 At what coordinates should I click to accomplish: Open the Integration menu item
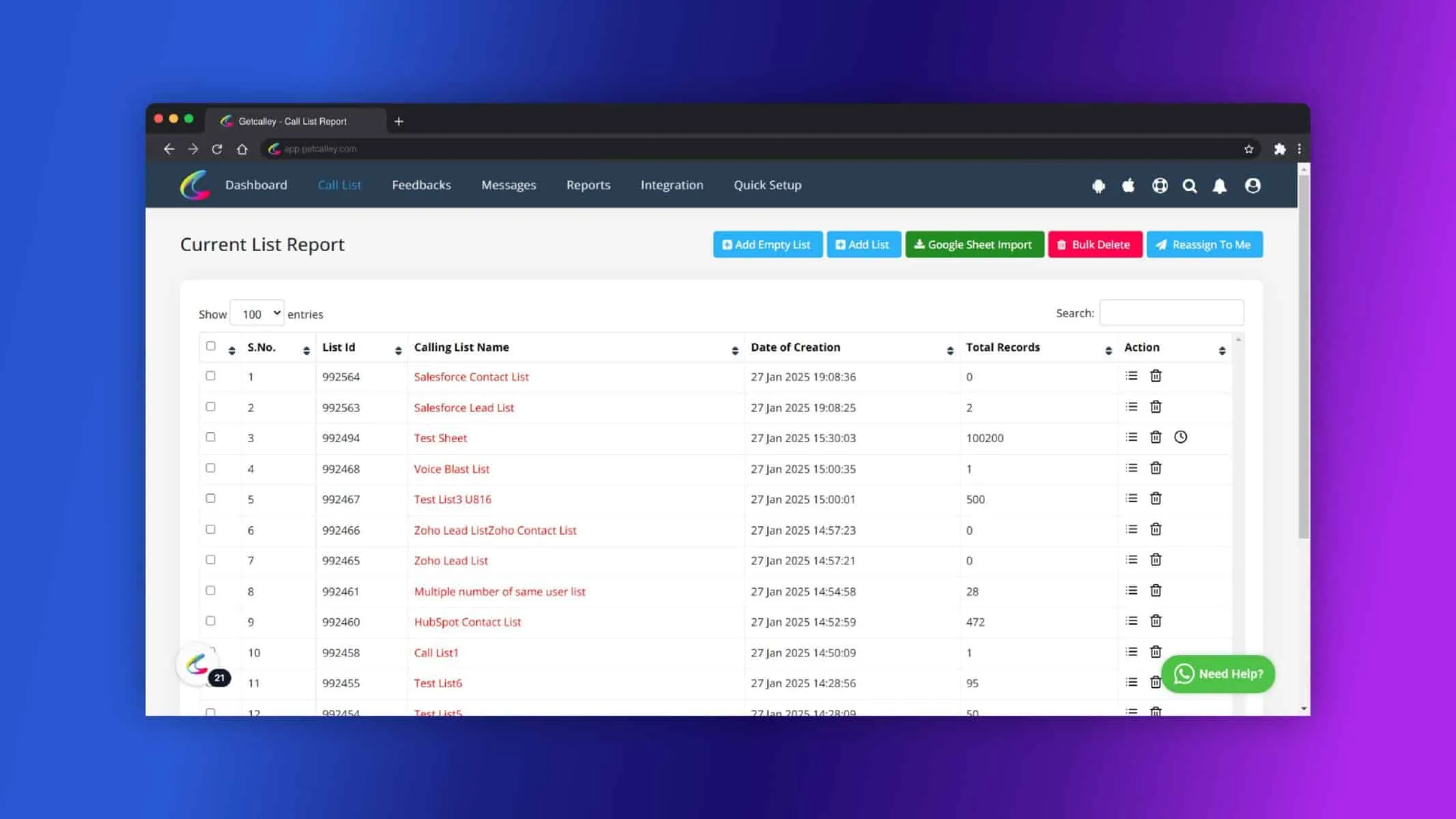click(x=672, y=185)
